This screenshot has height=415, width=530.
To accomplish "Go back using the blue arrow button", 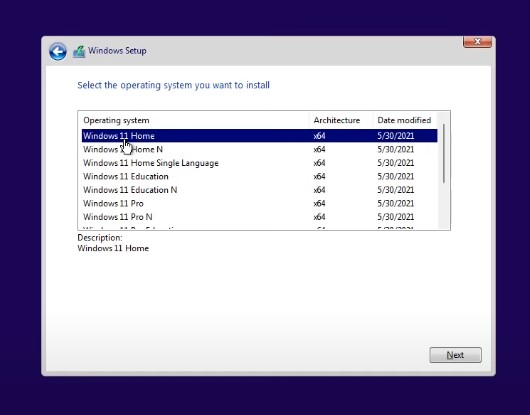I will coord(58,52).
